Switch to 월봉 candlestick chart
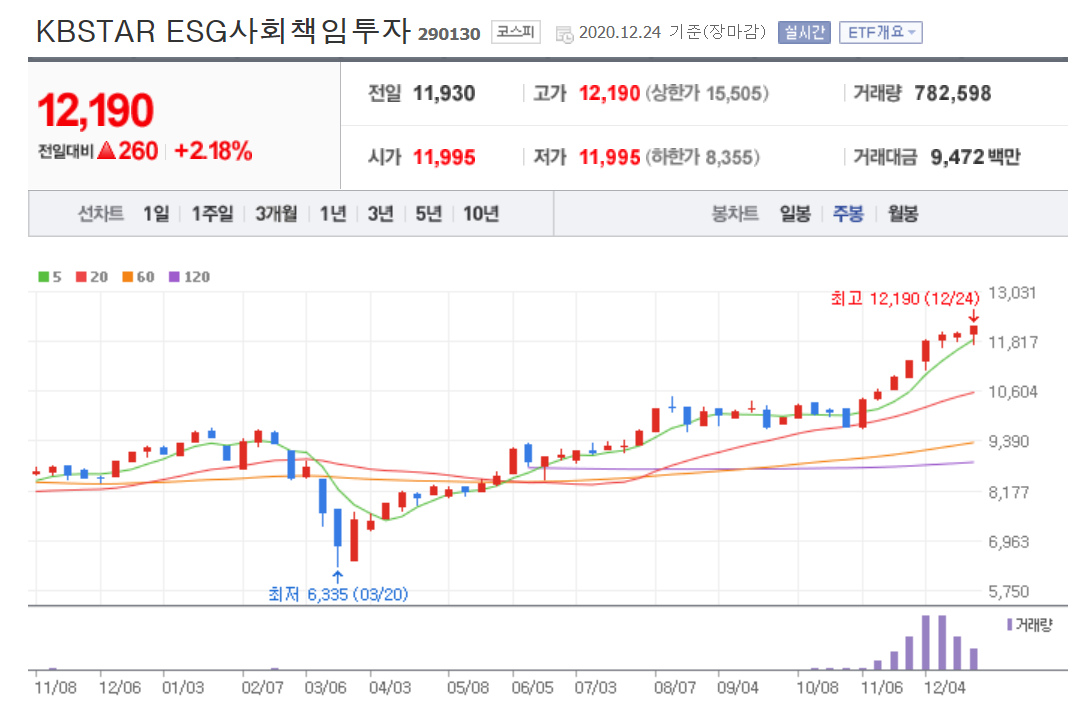Image resolution: width=1068 pixels, height=719 pixels. point(903,214)
